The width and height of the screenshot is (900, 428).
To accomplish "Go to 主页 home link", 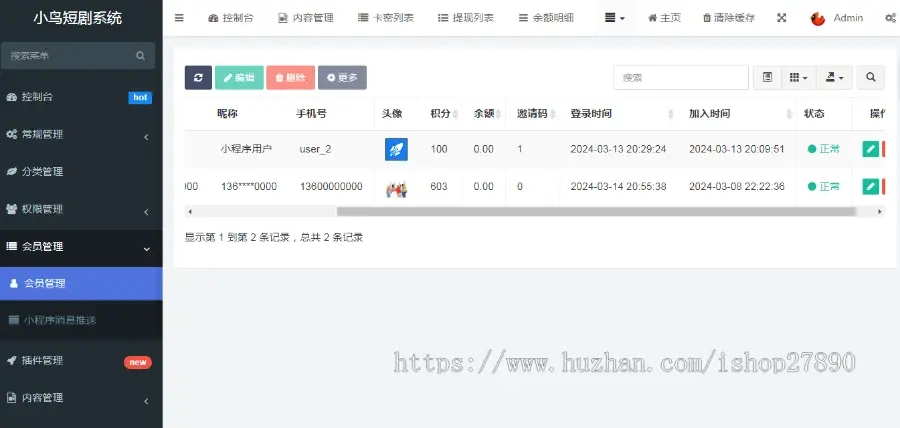I will point(664,18).
